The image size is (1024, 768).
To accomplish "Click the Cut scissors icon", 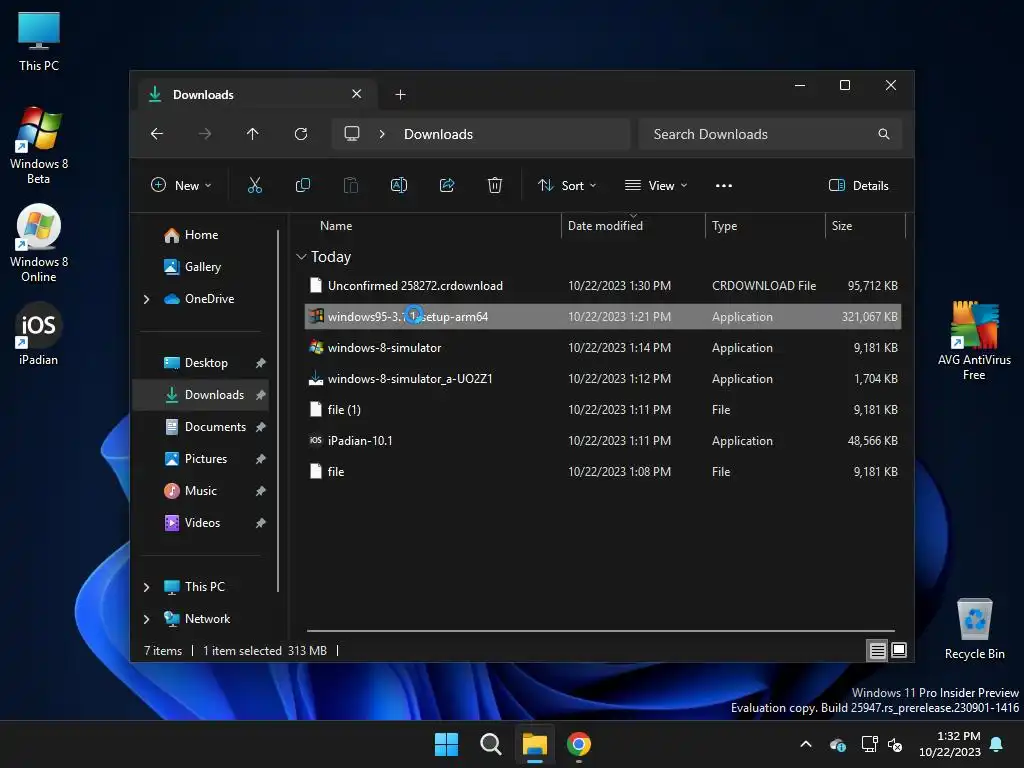I will [255, 185].
